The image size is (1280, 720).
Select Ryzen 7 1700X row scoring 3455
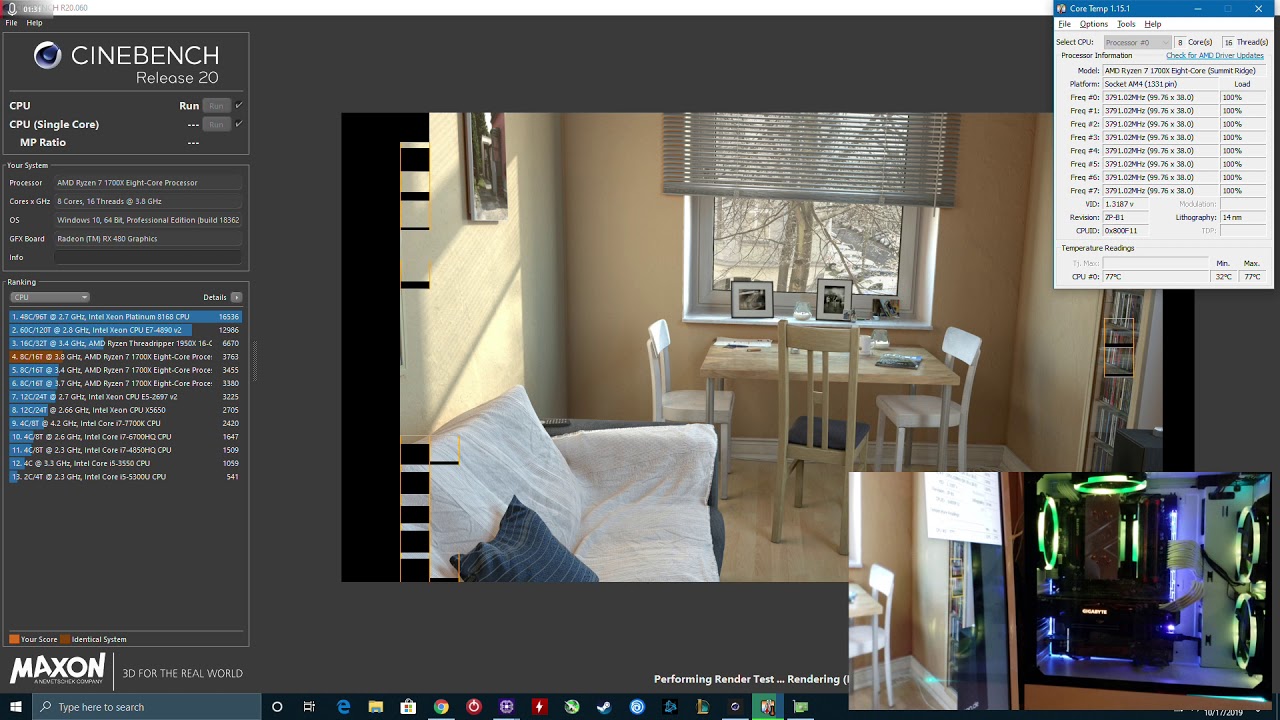tap(126, 370)
